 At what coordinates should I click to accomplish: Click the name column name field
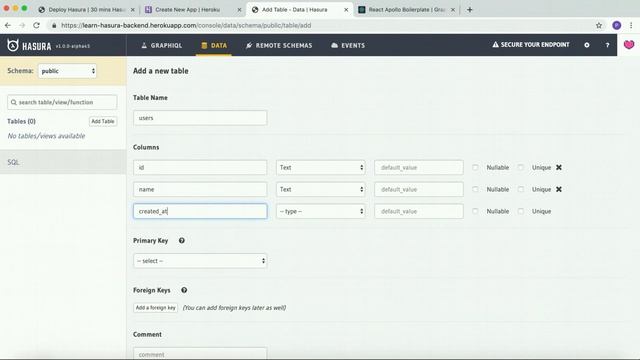coord(200,189)
